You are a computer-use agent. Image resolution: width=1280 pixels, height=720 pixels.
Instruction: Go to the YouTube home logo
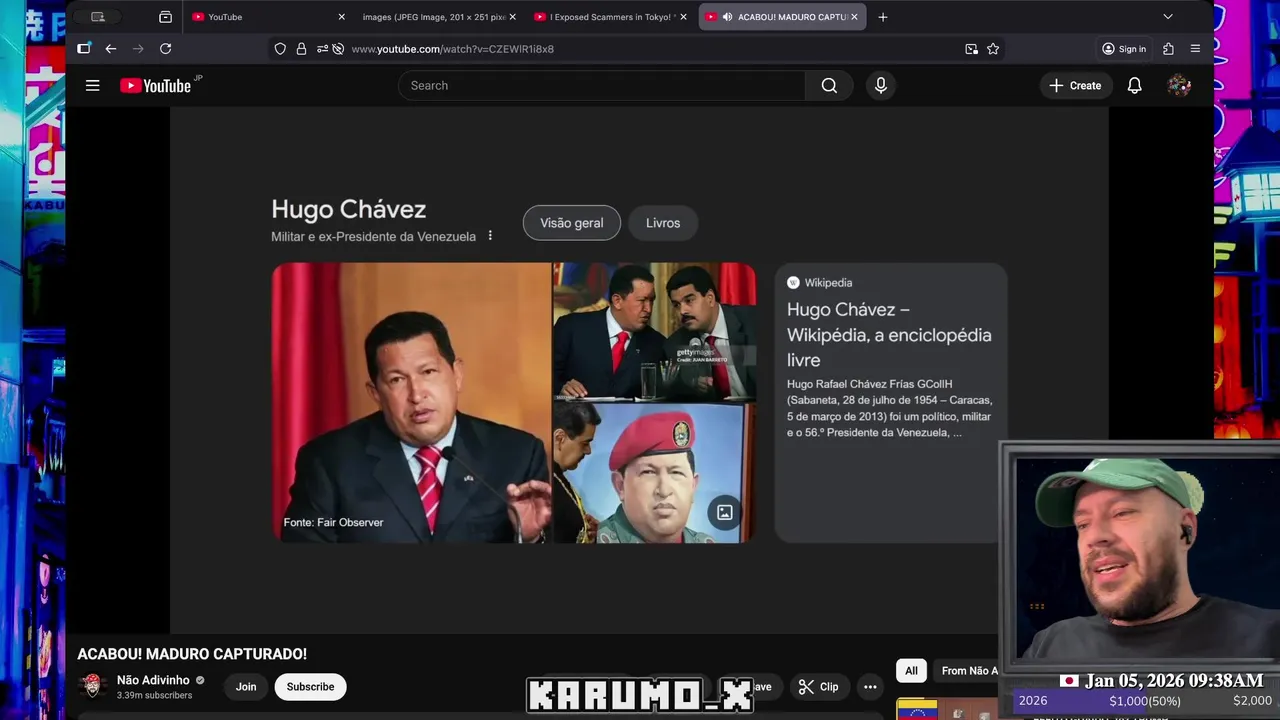(x=156, y=86)
